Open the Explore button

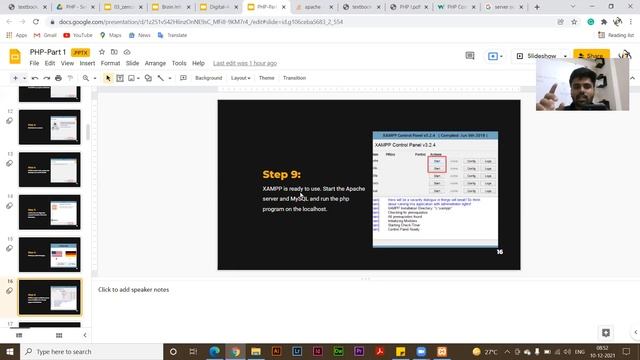pos(606,333)
